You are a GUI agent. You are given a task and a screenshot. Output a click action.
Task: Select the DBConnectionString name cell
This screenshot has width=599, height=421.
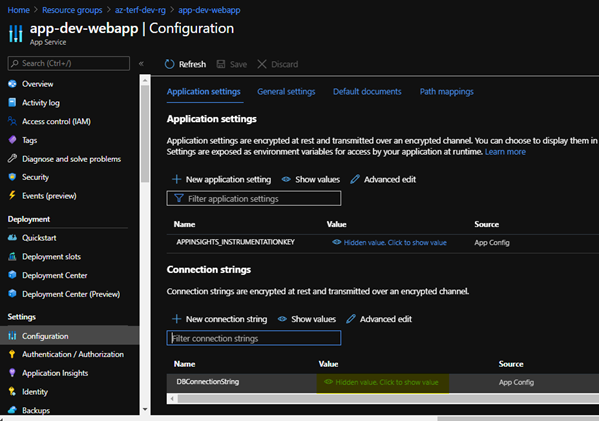[208, 381]
